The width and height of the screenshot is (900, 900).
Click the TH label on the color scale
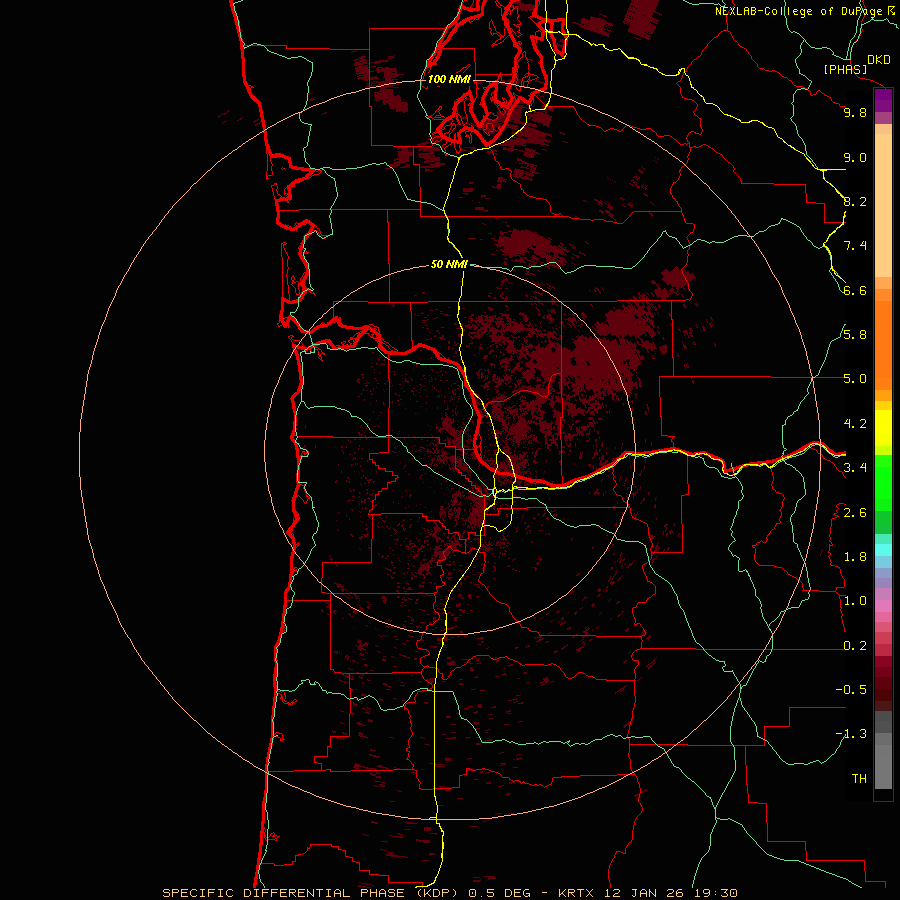859,779
